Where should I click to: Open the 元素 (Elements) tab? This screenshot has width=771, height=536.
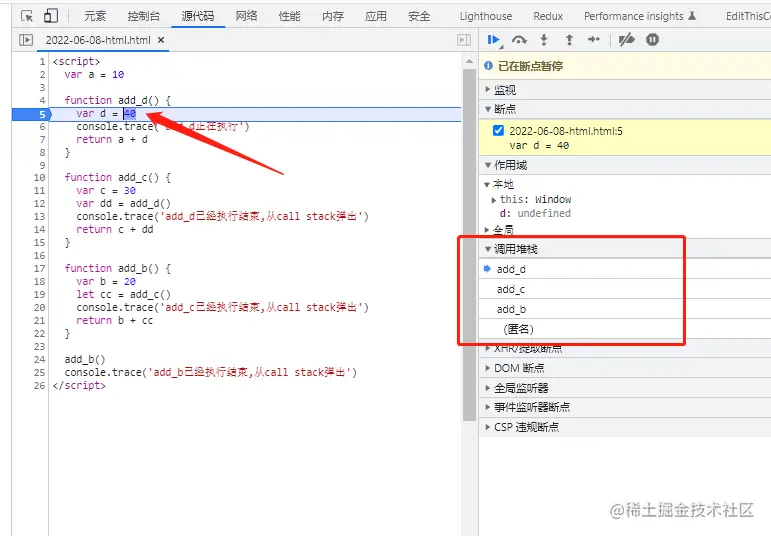click(95, 16)
